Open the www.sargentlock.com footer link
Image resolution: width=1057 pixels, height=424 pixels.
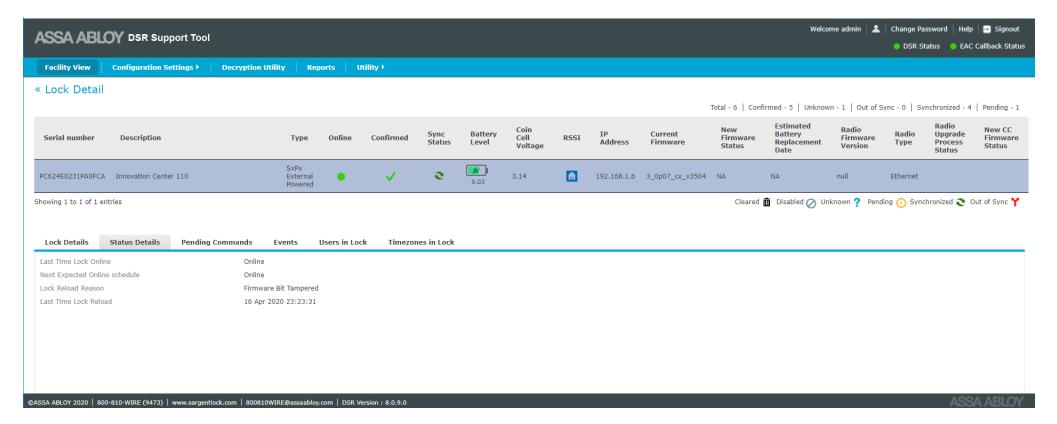tap(204, 402)
